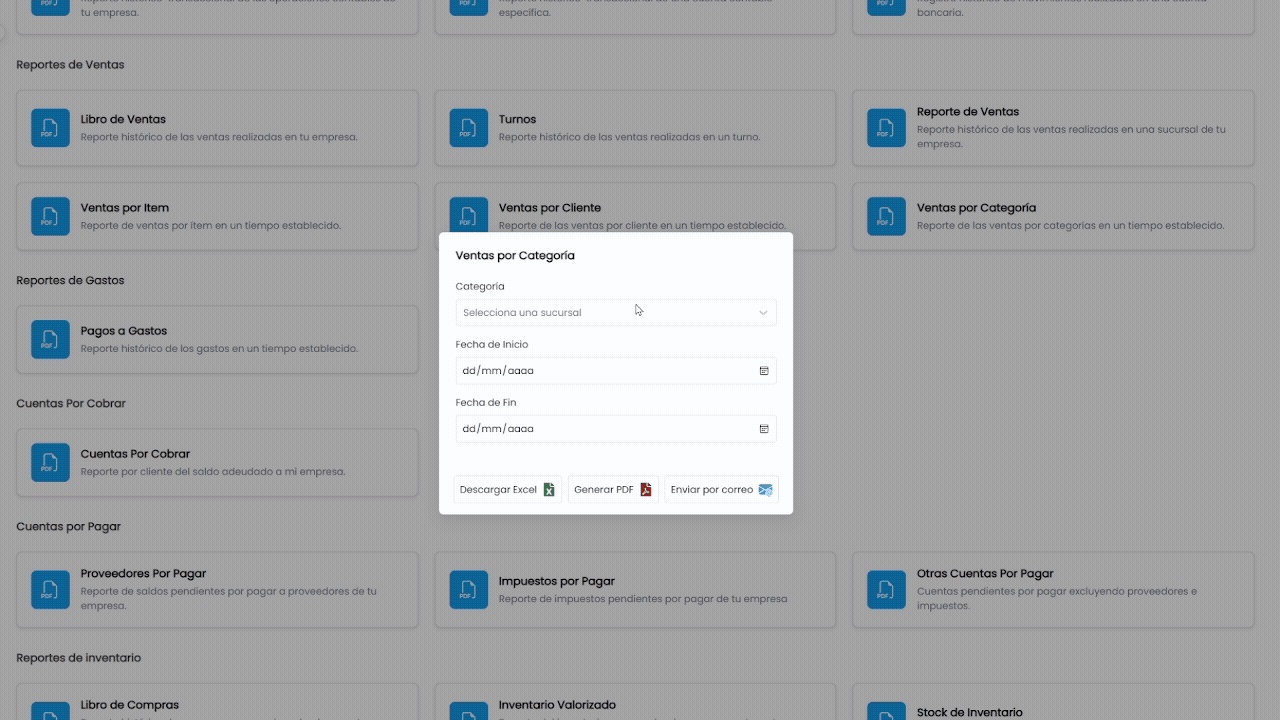1280x720 pixels.
Task: Click the Proveedores Por Pagar PDF icon
Action: point(50,590)
